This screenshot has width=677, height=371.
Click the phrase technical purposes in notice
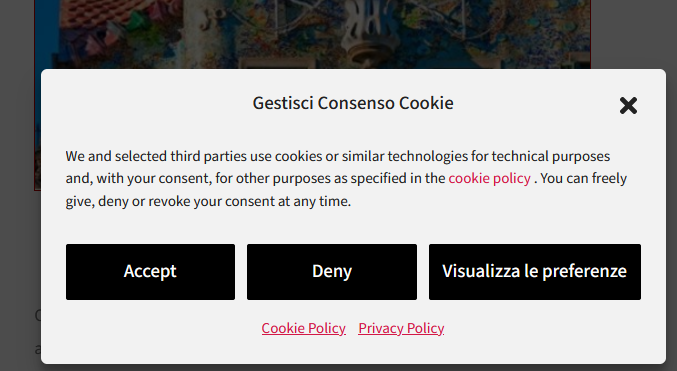pyautogui.click(x=550, y=156)
